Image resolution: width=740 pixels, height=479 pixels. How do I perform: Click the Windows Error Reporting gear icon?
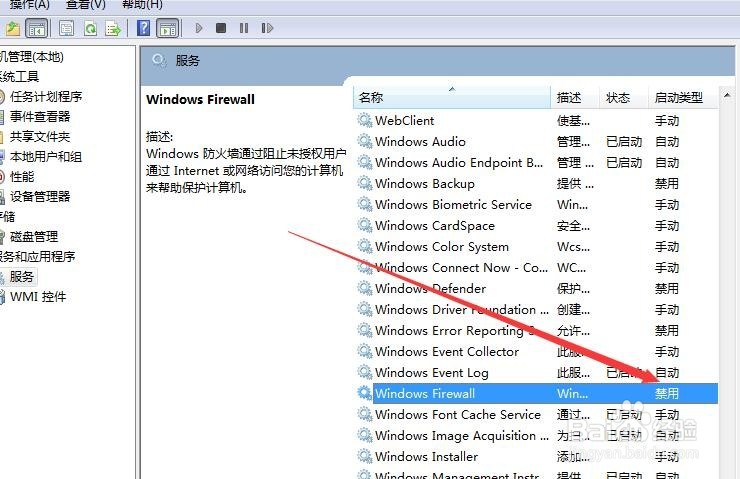coord(364,330)
